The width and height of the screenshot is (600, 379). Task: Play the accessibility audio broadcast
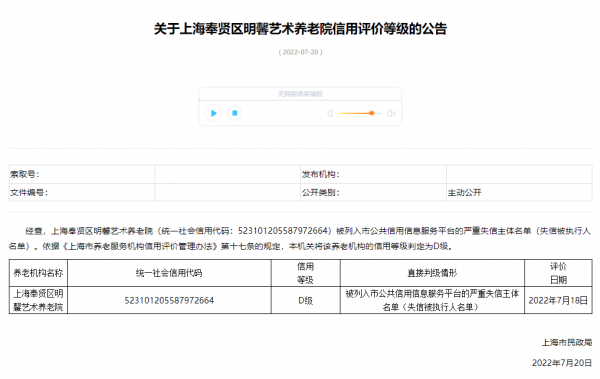pyautogui.click(x=214, y=113)
